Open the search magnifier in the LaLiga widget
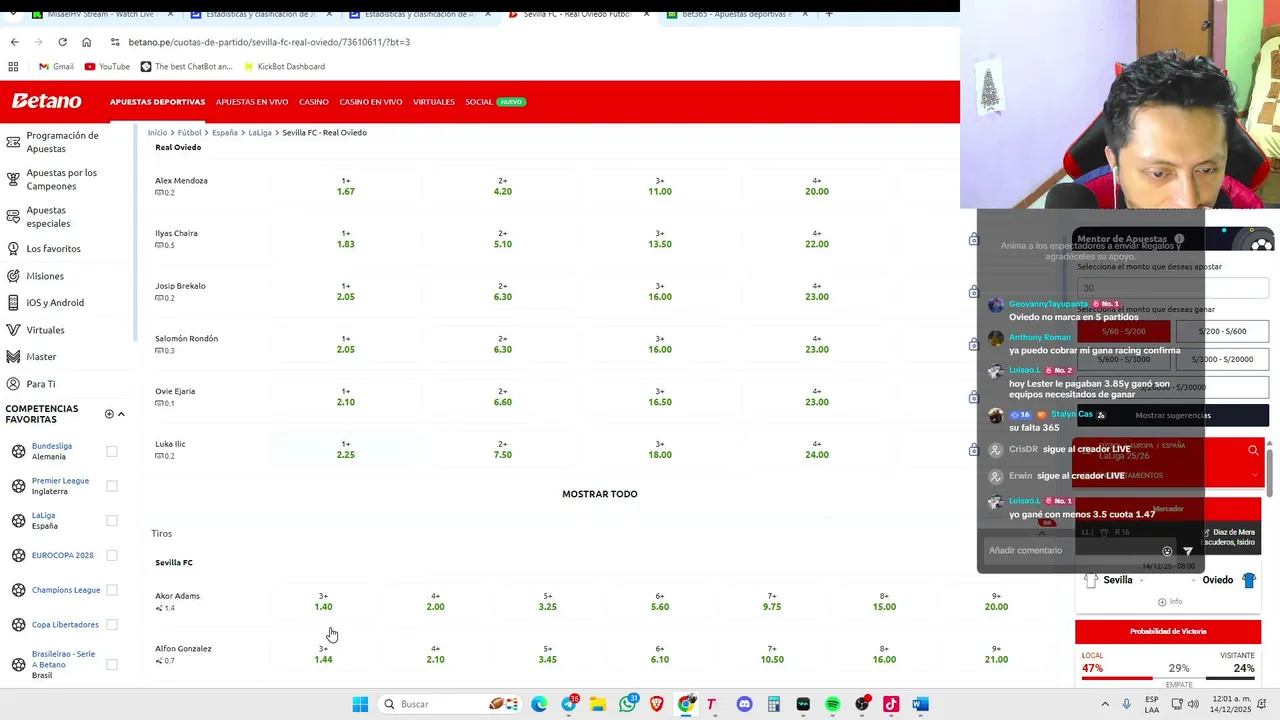 tap(1253, 451)
